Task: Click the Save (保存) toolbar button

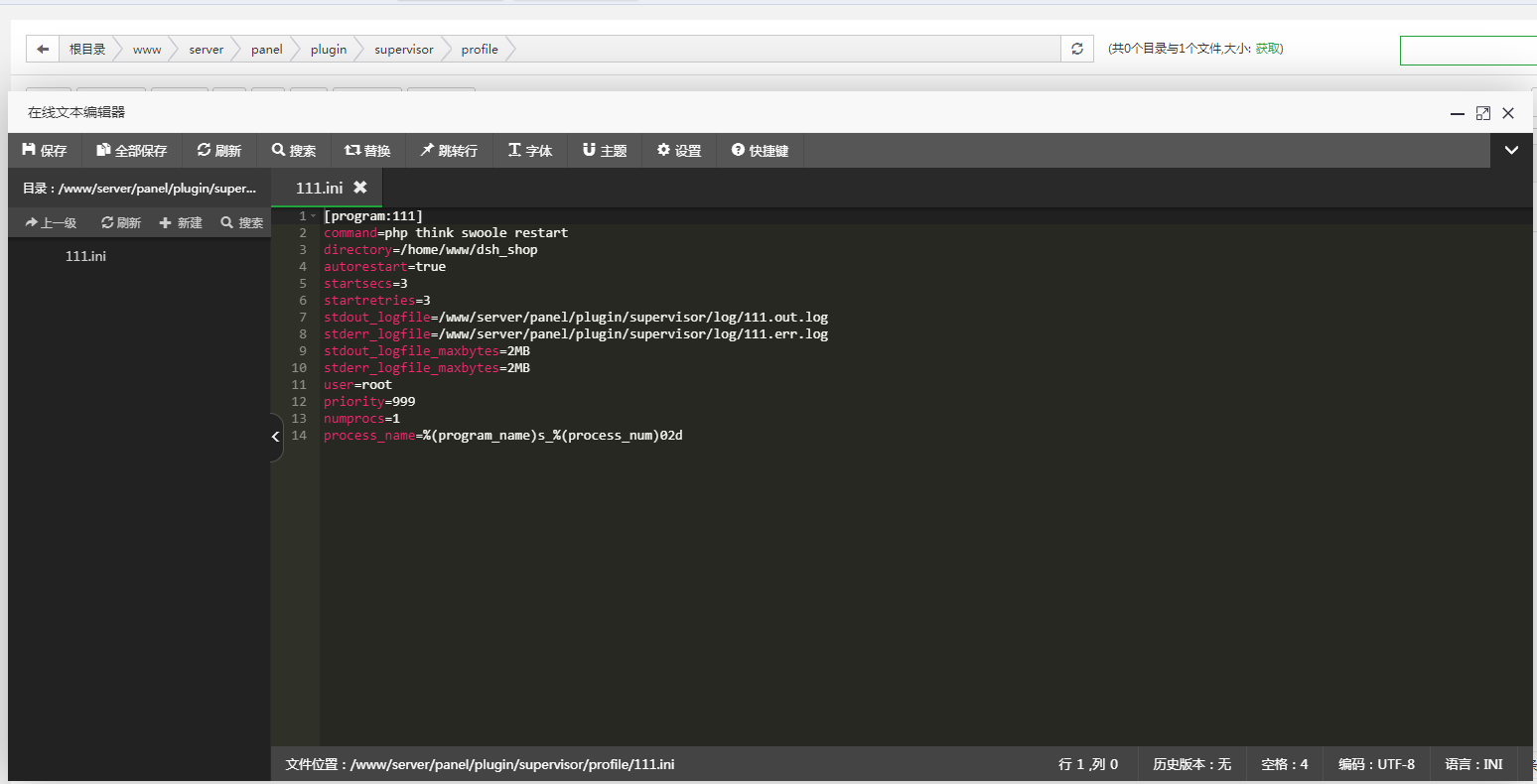Action: click(45, 151)
